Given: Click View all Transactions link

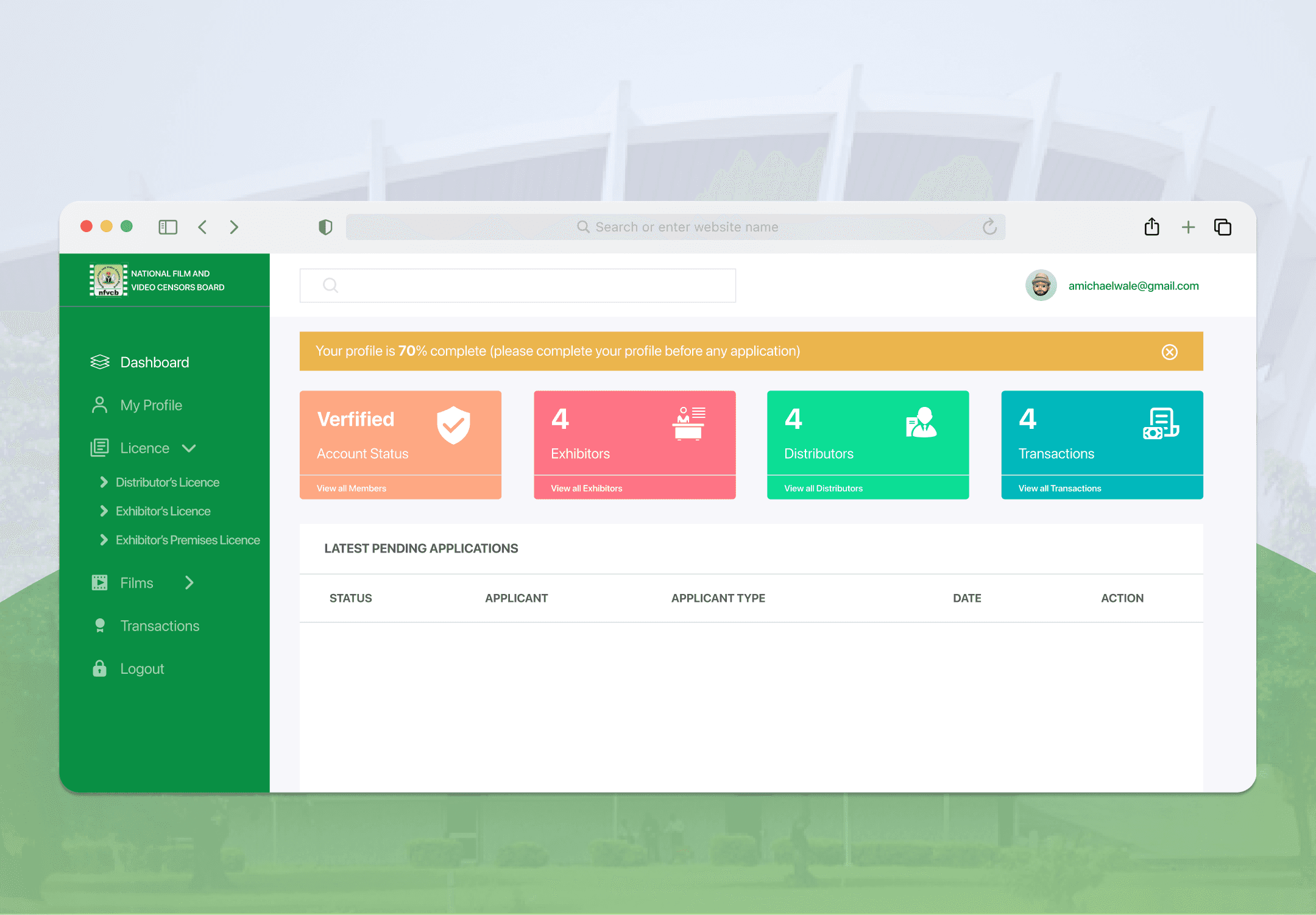Looking at the screenshot, I should pyautogui.click(x=1060, y=489).
